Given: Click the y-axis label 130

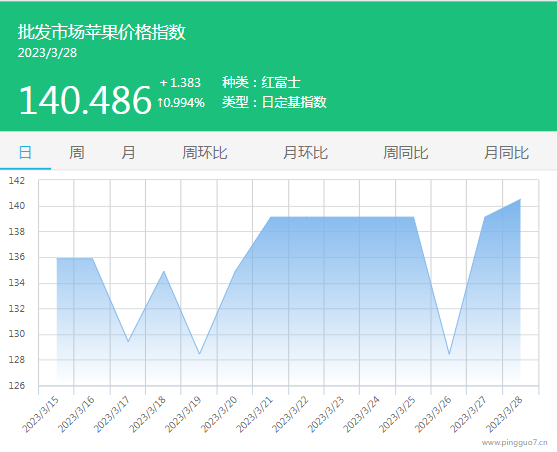Looking at the screenshot, I should tap(17, 334).
